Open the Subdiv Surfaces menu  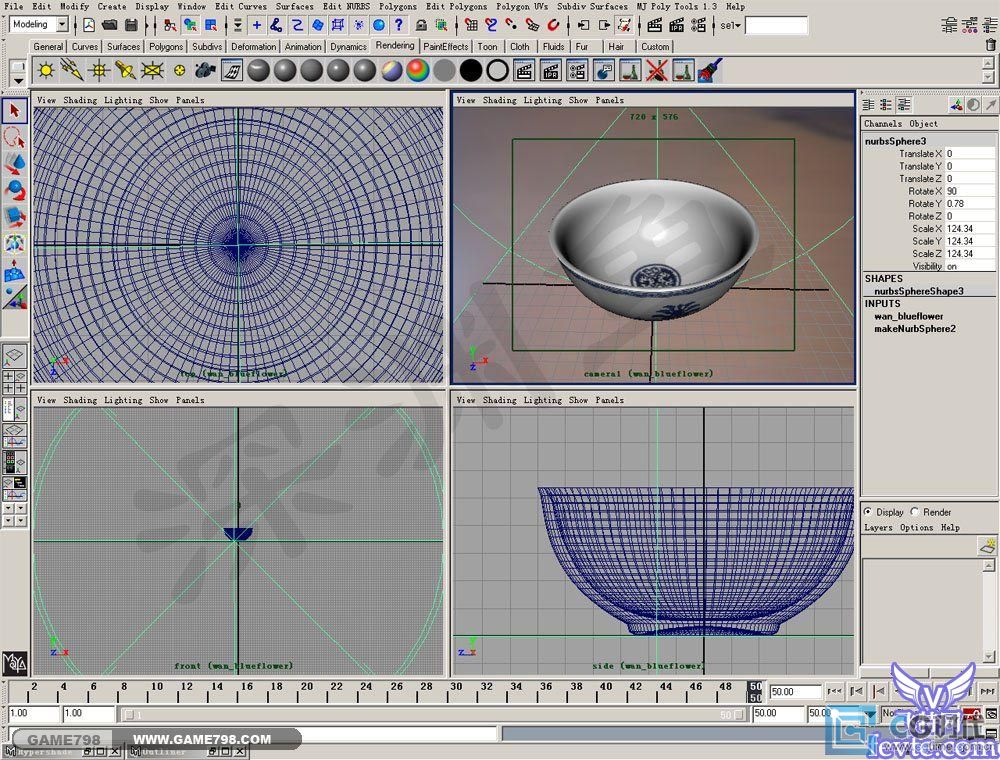coord(592,6)
